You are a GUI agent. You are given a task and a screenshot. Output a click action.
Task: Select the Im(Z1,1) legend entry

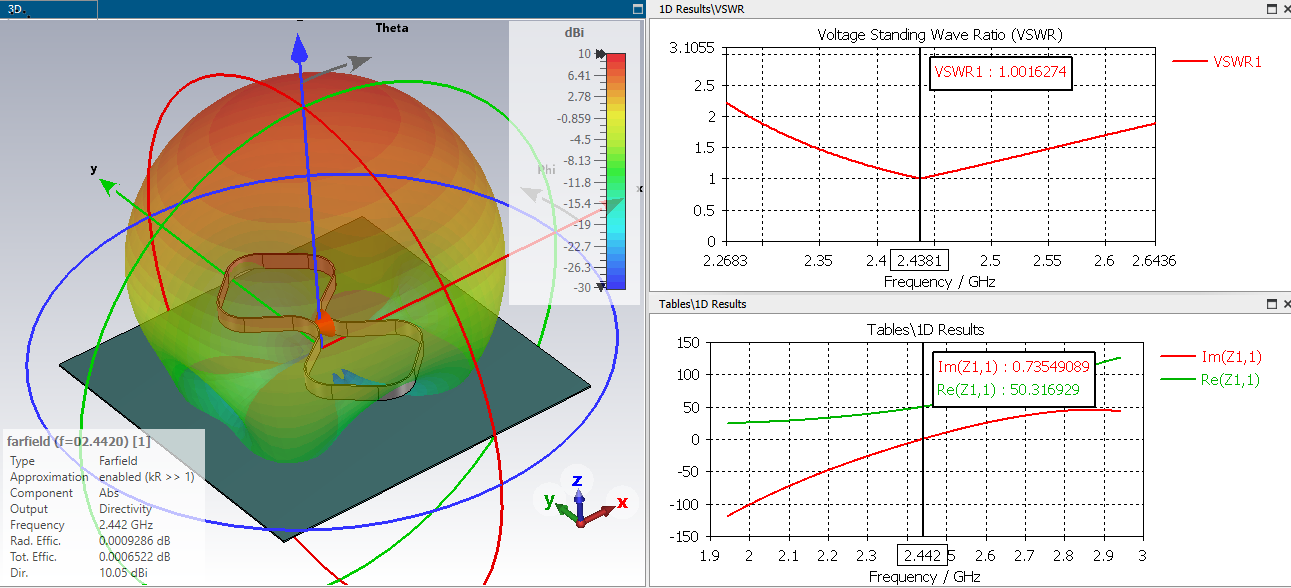(1210, 355)
